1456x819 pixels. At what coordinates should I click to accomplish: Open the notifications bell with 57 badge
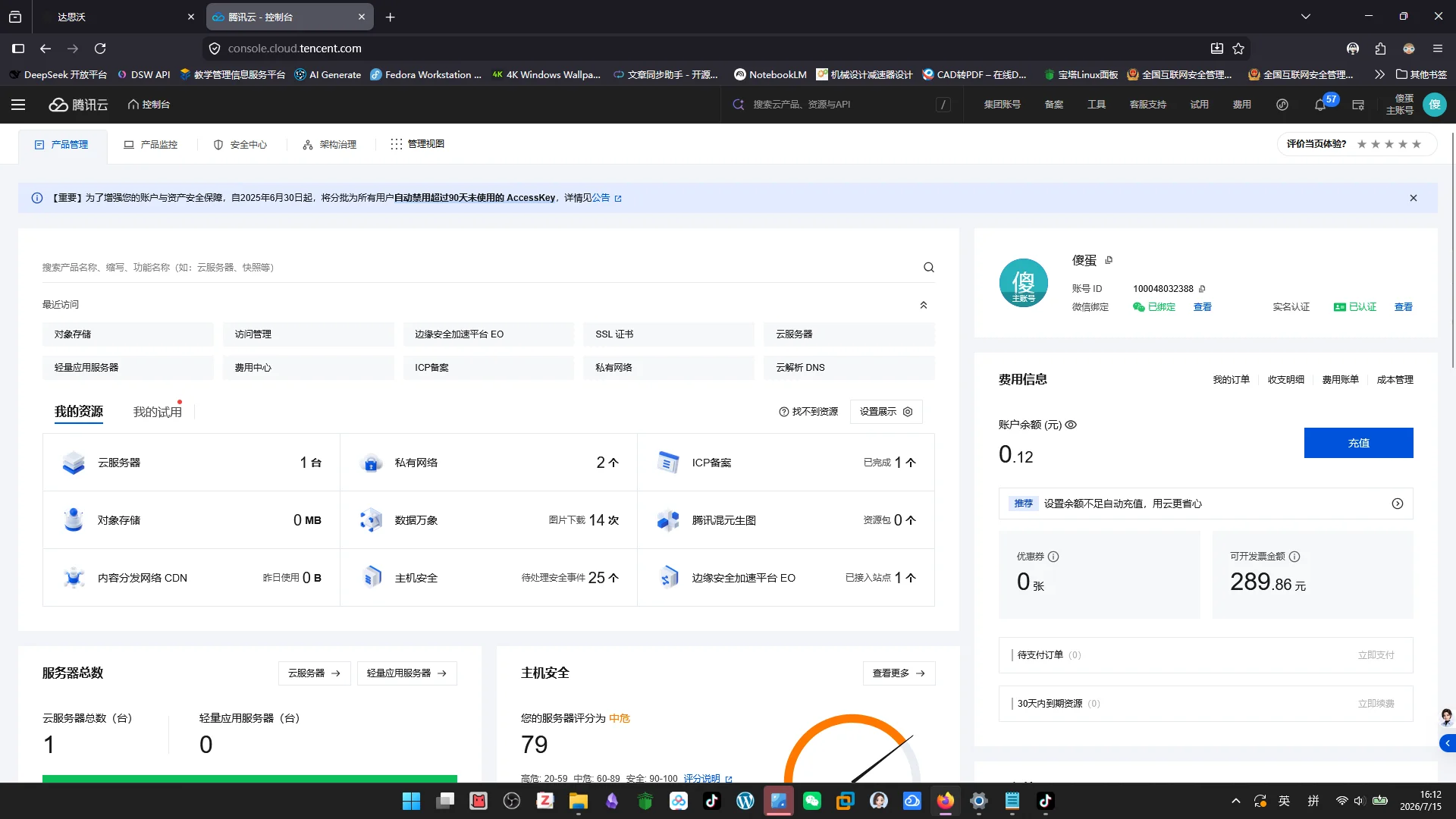(1320, 105)
